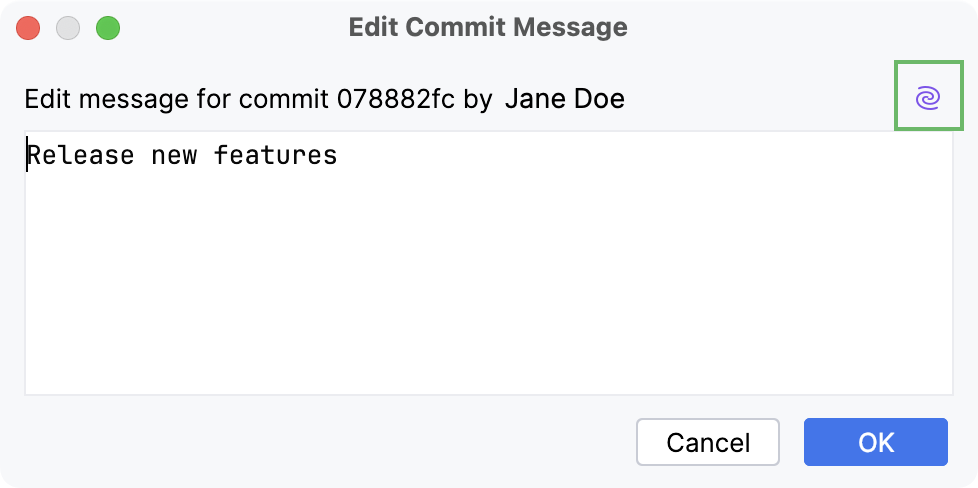Click the "Edit Commit Message" window title
978x488 pixels.
488,27
